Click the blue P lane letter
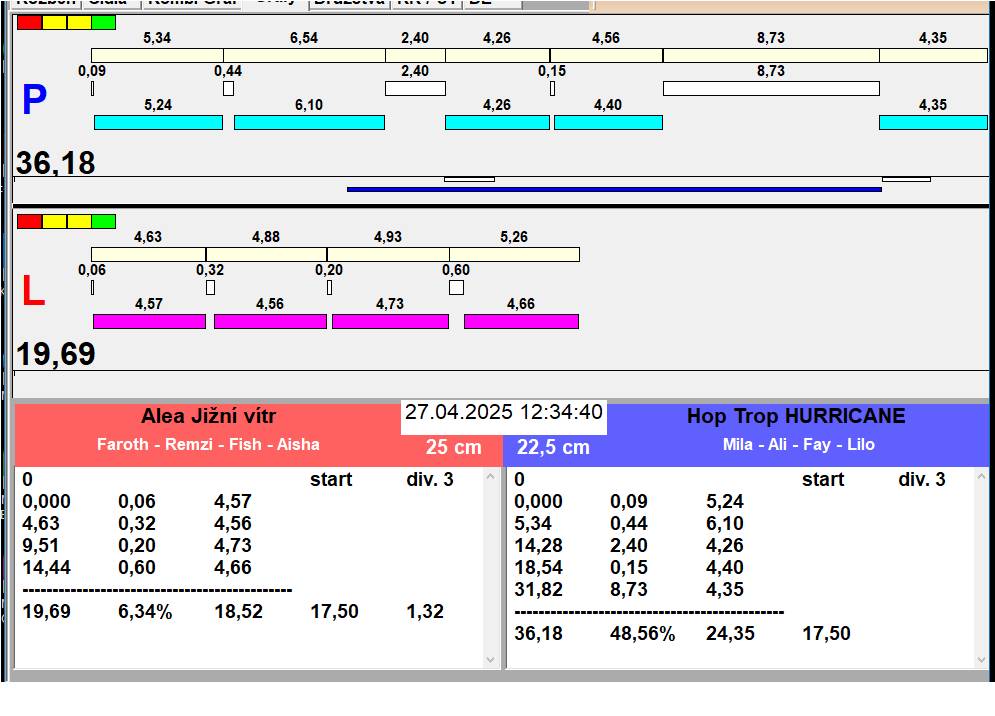Image resolution: width=995 pixels, height=716 pixels. pyautogui.click(x=34, y=100)
